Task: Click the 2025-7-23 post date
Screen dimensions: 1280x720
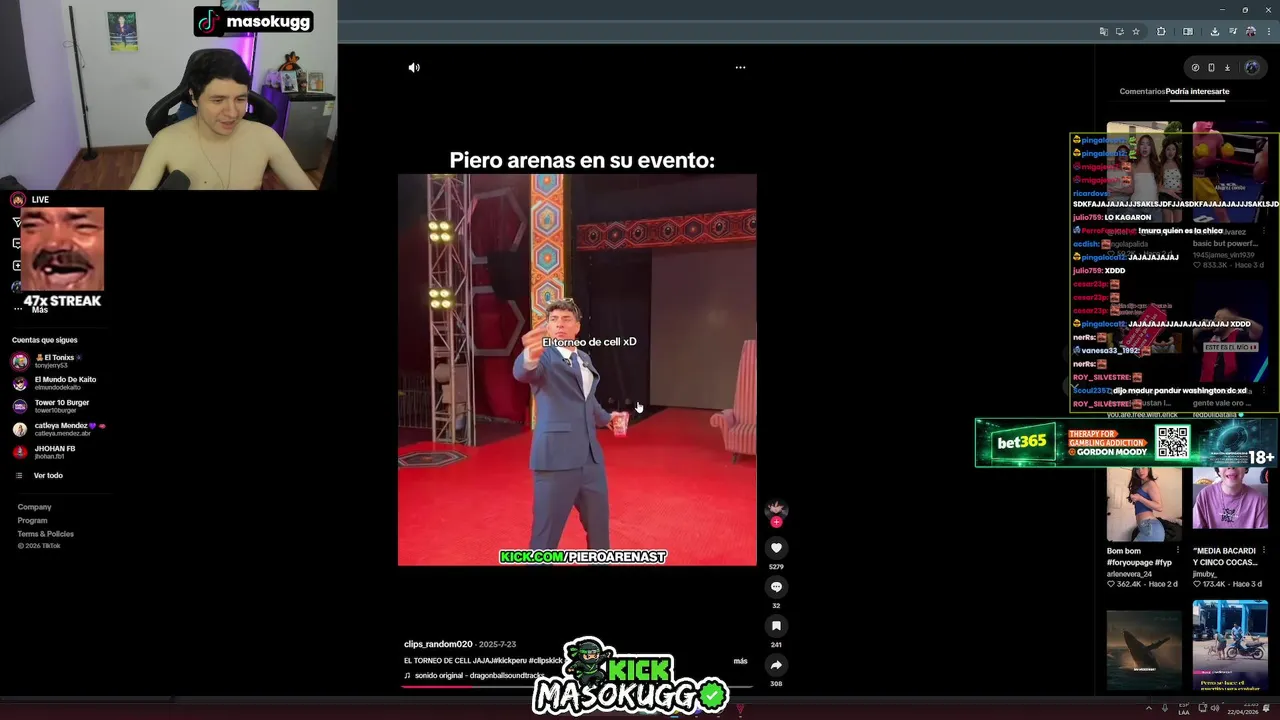Action: click(x=498, y=644)
